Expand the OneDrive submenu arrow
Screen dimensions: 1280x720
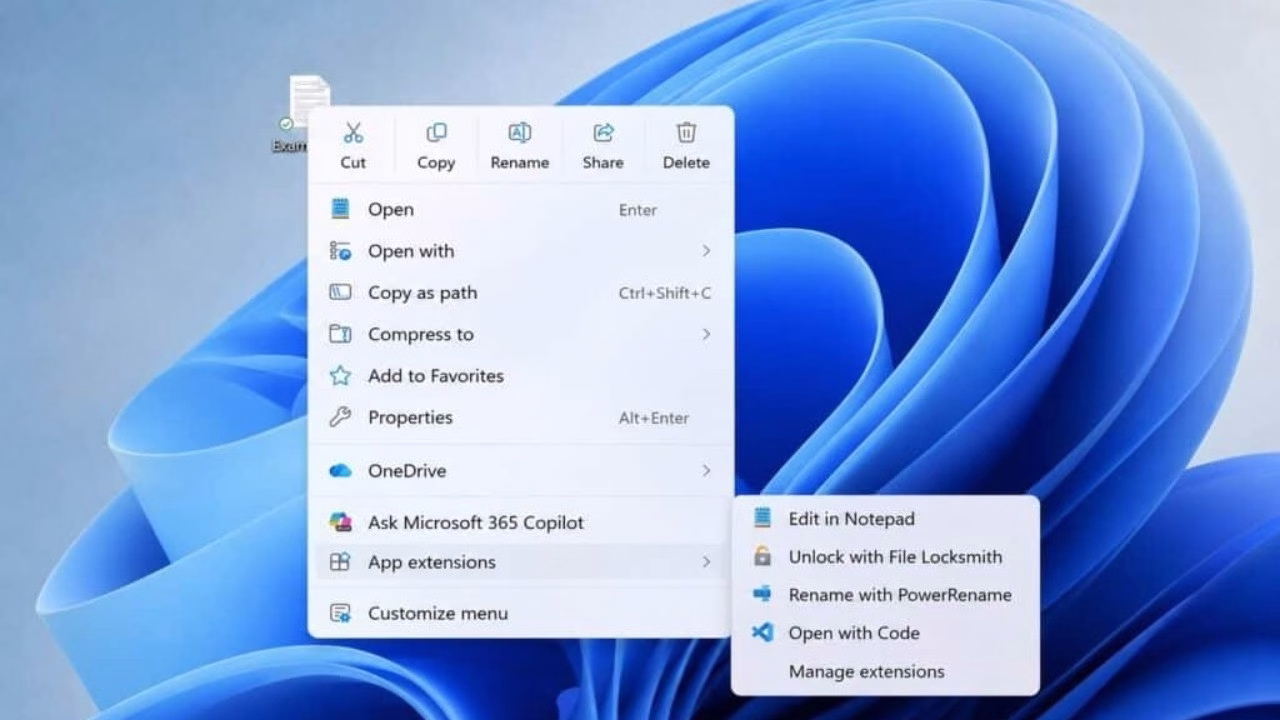pyautogui.click(x=706, y=470)
